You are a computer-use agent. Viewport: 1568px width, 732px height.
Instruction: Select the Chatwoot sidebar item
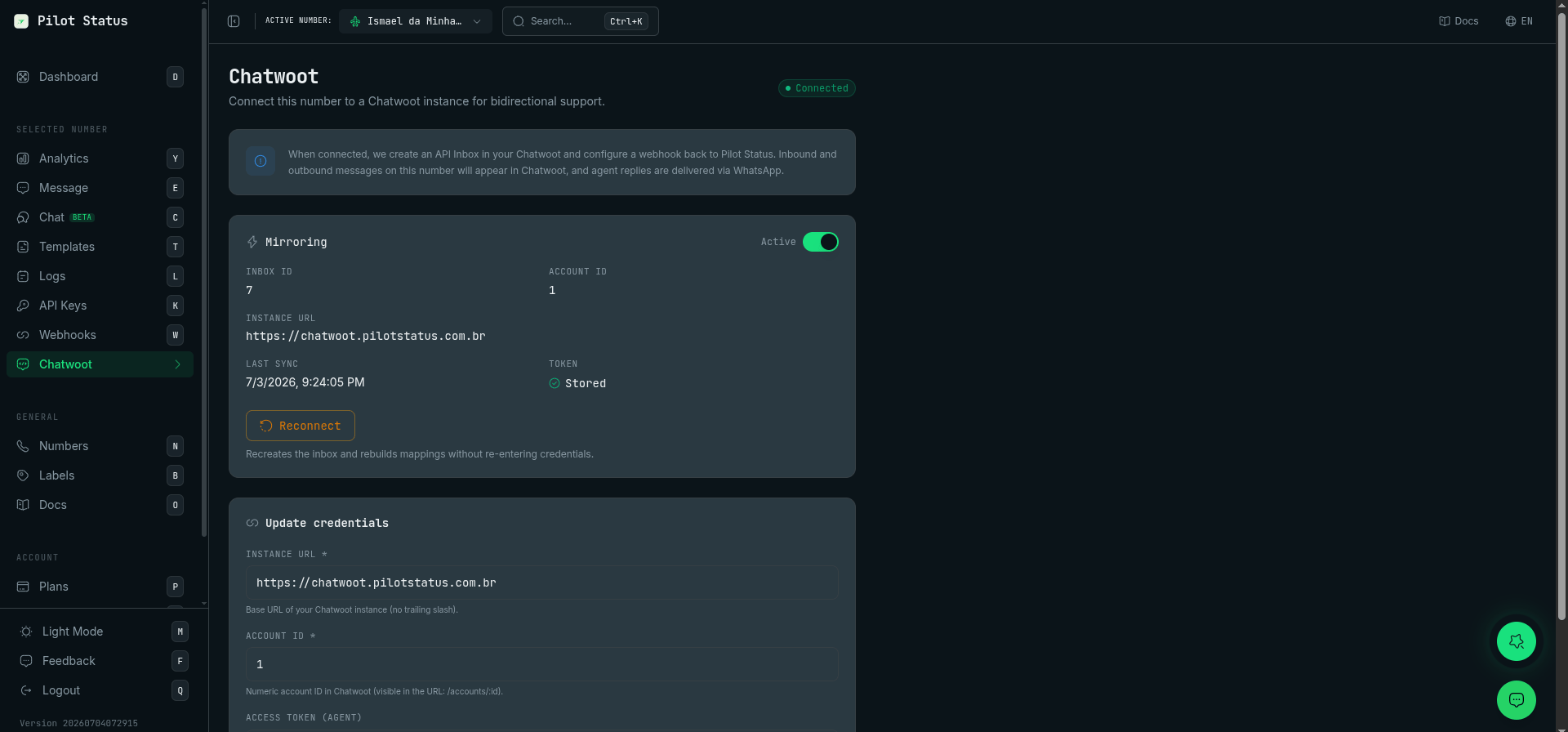[x=100, y=364]
